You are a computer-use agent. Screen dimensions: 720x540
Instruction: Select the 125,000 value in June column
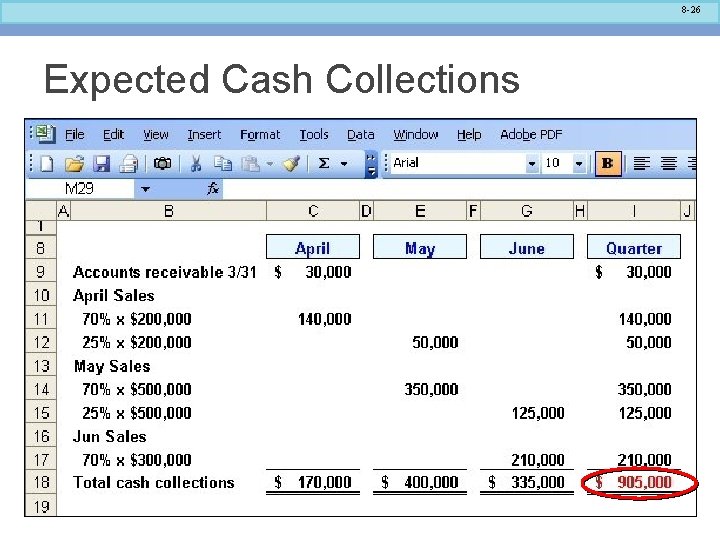538,413
